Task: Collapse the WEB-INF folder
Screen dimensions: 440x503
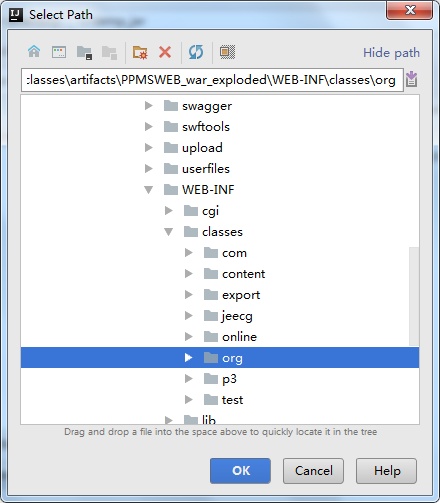Action: pos(149,190)
